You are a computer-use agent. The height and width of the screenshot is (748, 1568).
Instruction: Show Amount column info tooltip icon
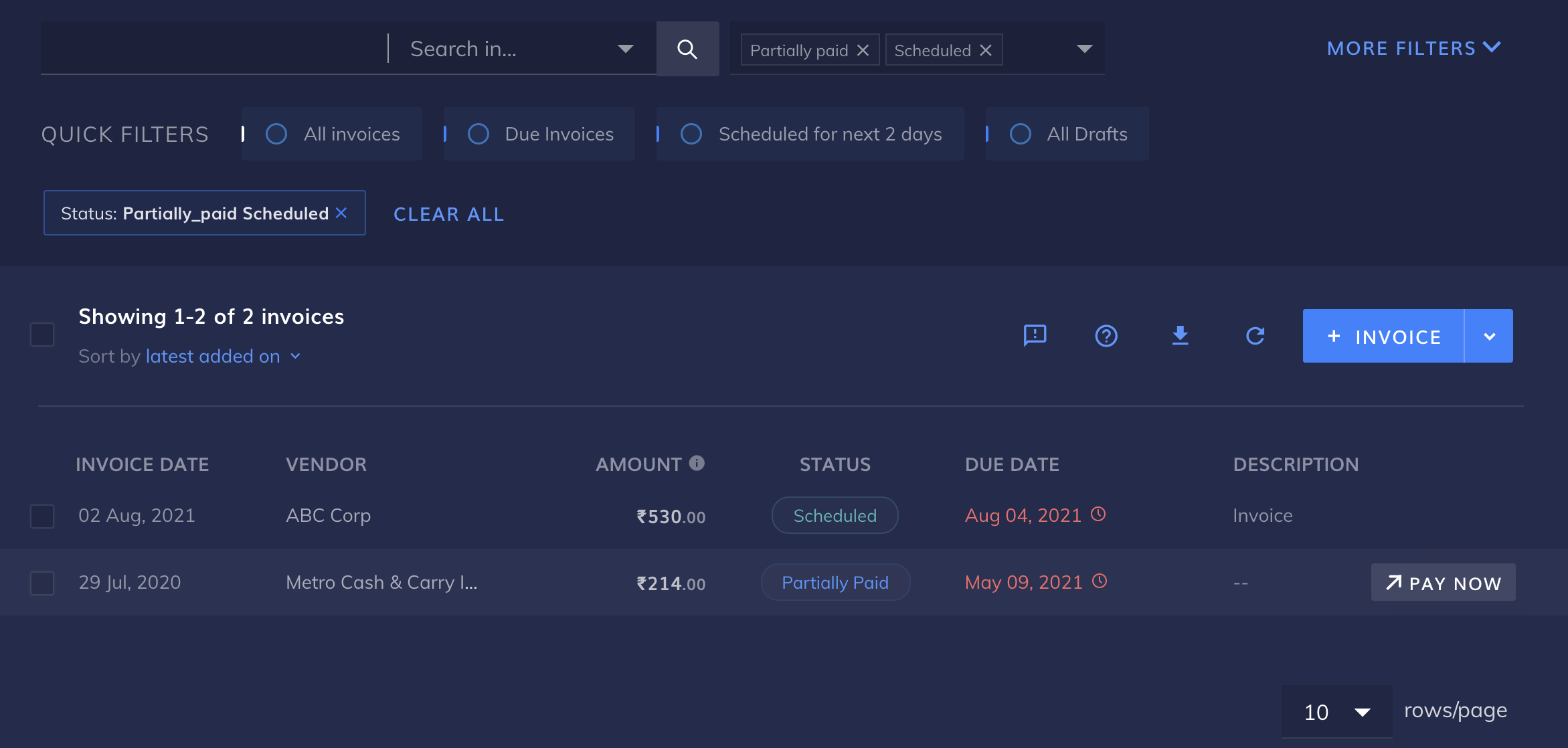coord(697,463)
